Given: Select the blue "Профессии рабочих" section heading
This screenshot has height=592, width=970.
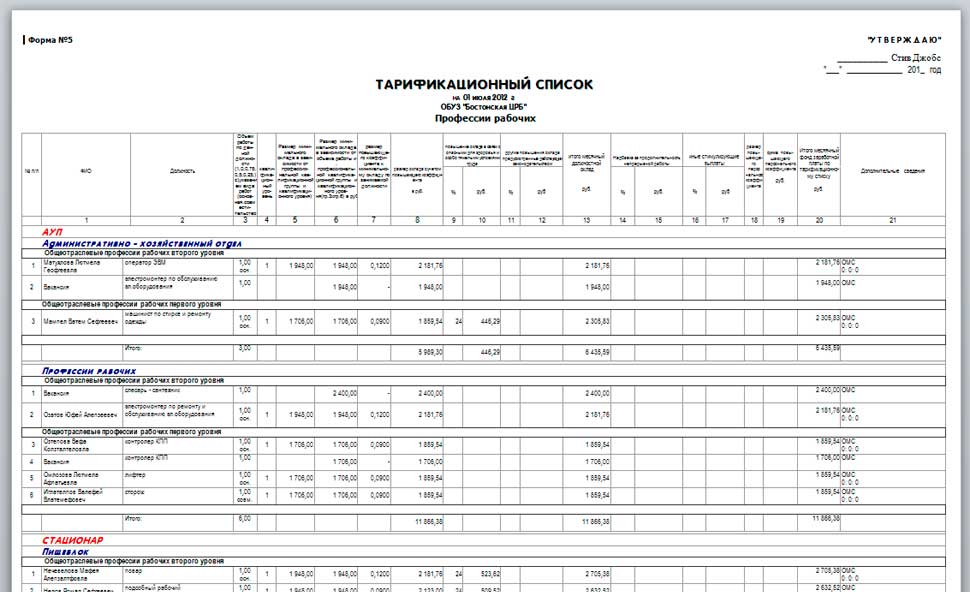Looking at the screenshot, I should (89, 371).
